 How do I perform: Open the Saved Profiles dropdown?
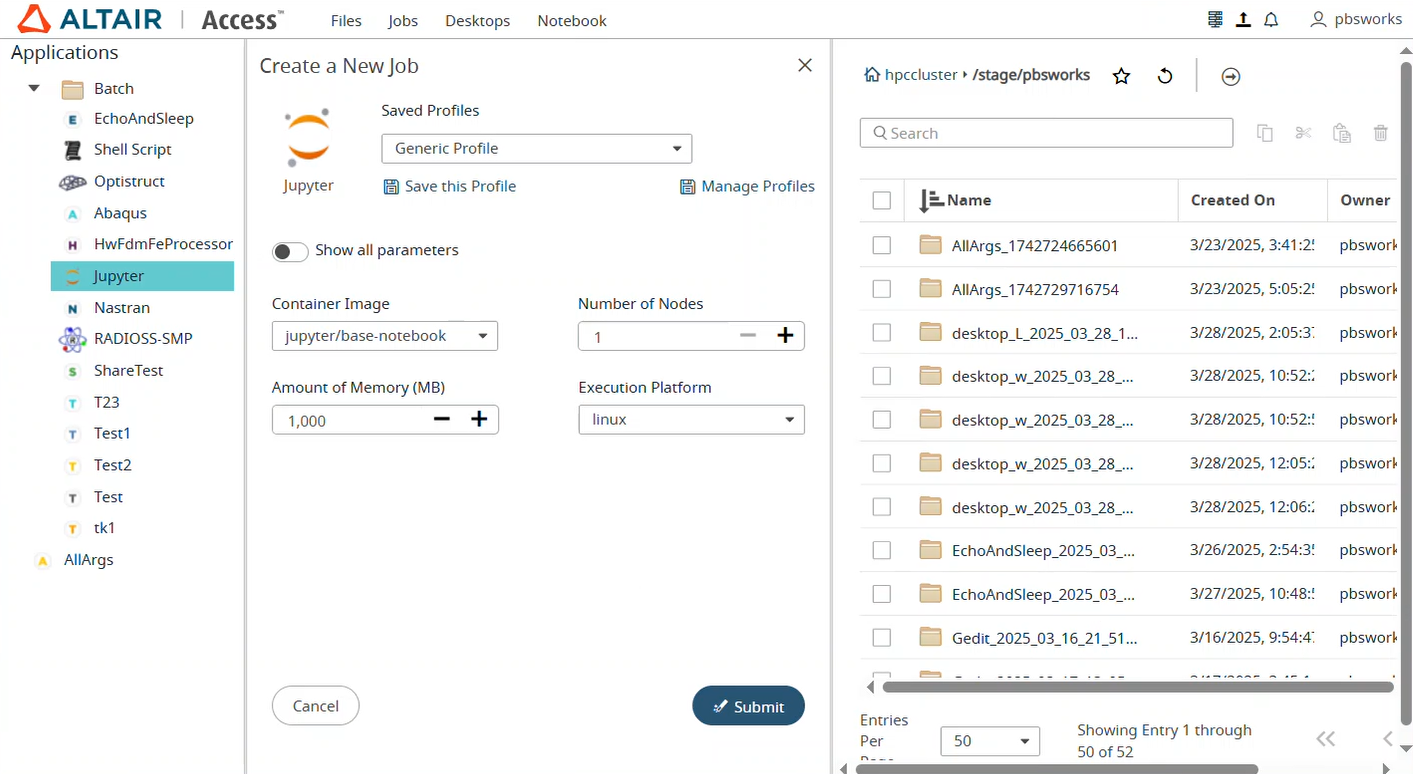tap(536, 149)
